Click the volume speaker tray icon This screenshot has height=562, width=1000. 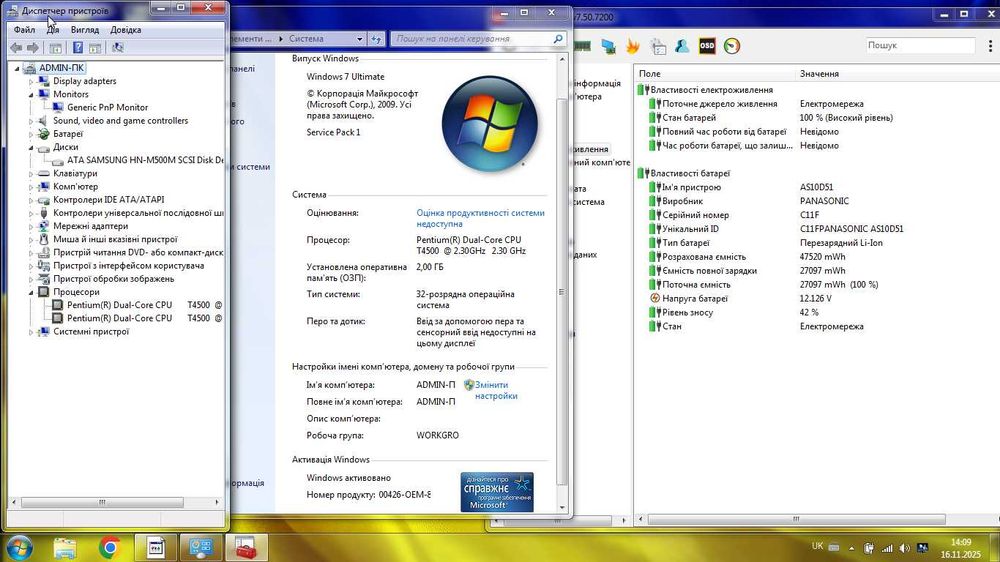[x=904, y=548]
